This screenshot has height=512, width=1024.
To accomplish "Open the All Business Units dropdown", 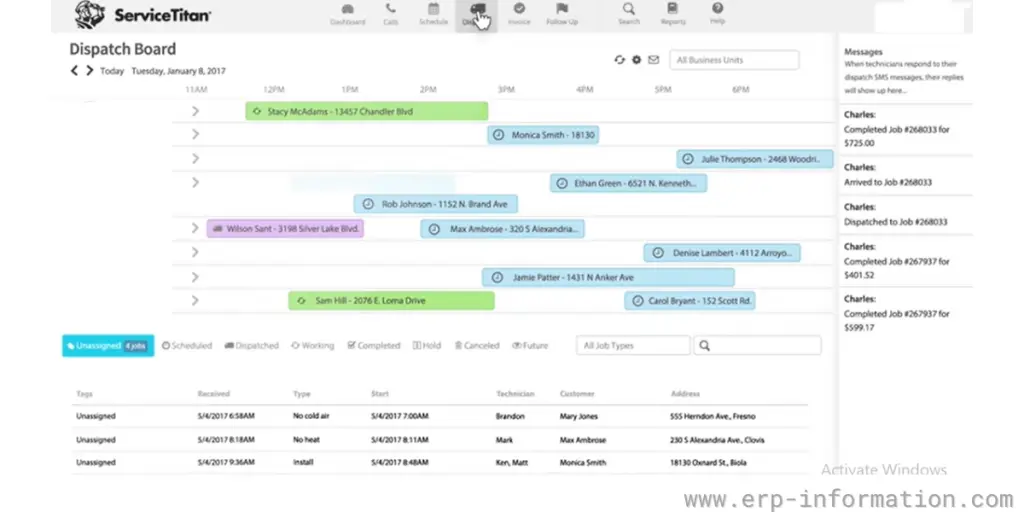I will pos(734,60).
